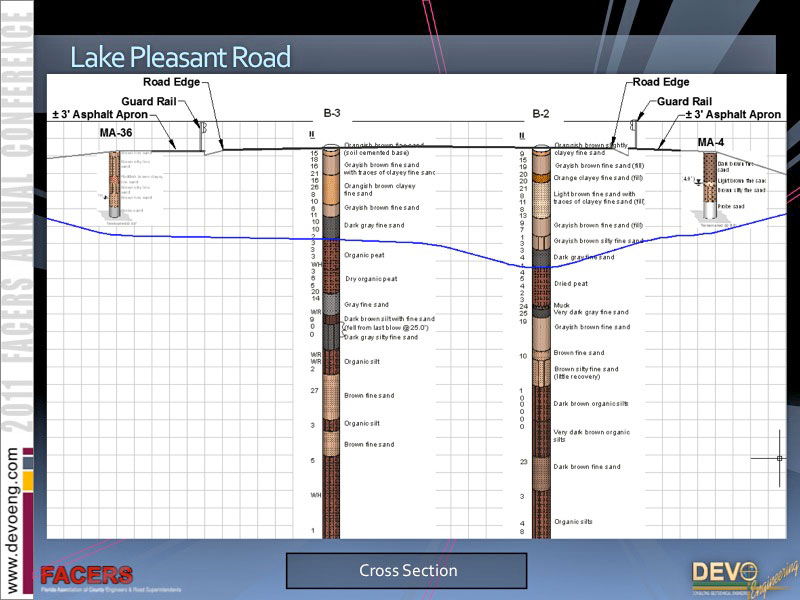This screenshot has width=800, height=600.
Task: Select the MA-4 label text
Action: tap(711, 143)
